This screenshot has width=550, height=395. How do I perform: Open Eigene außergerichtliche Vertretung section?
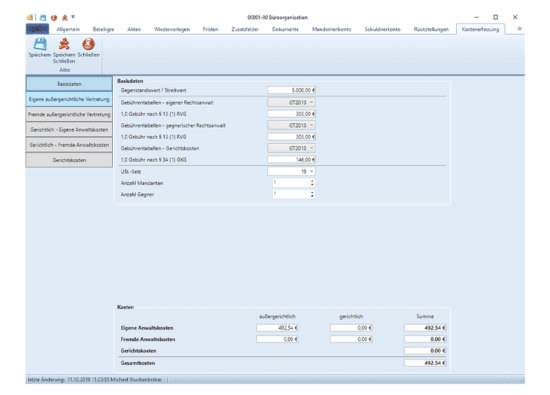coord(69,99)
